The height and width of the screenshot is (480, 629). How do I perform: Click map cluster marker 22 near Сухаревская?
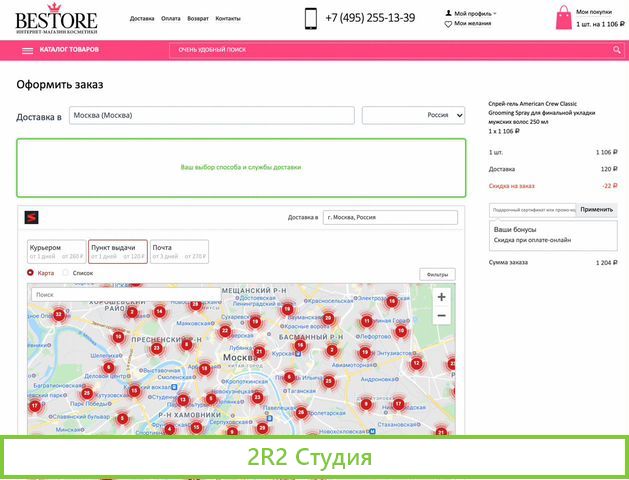point(225,331)
